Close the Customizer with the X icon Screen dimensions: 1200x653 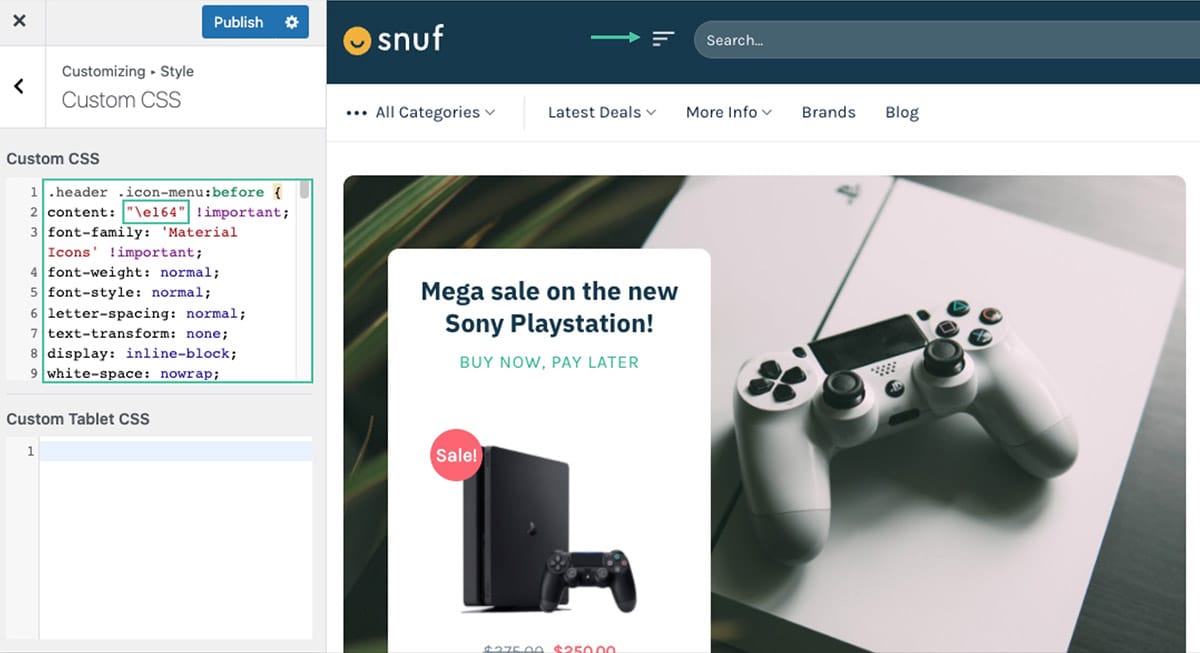click(x=19, y=21)
